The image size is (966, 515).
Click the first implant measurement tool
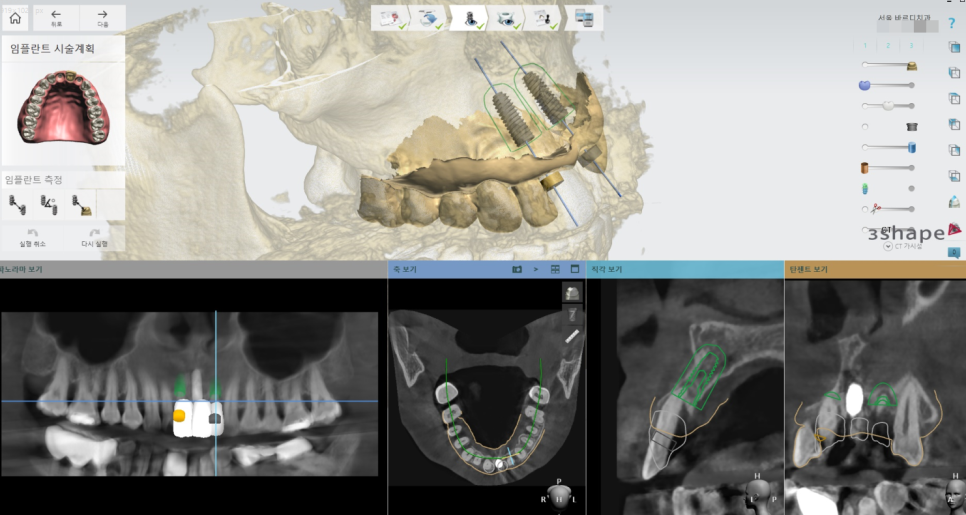click(x=17, y=204)
